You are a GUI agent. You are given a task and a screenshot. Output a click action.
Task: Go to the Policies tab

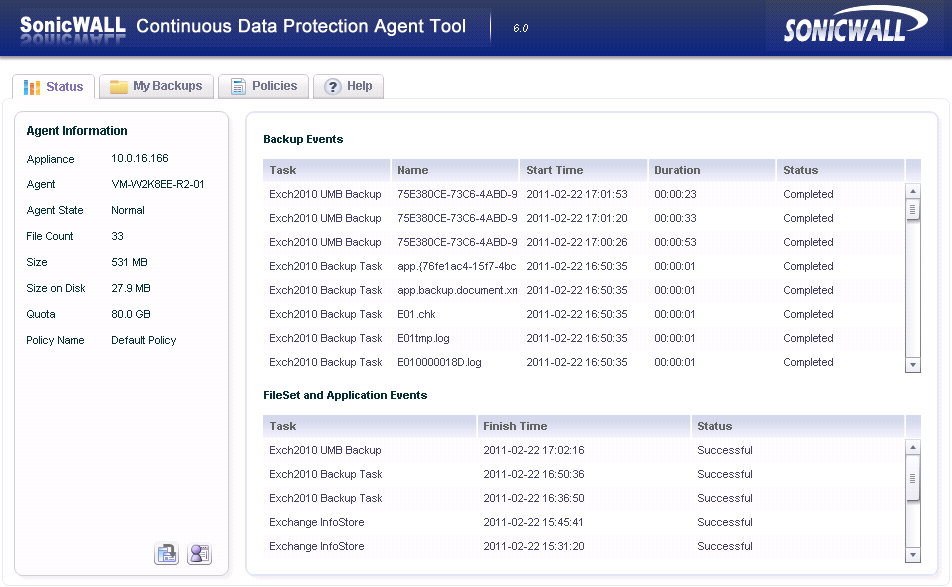point(264,86)
